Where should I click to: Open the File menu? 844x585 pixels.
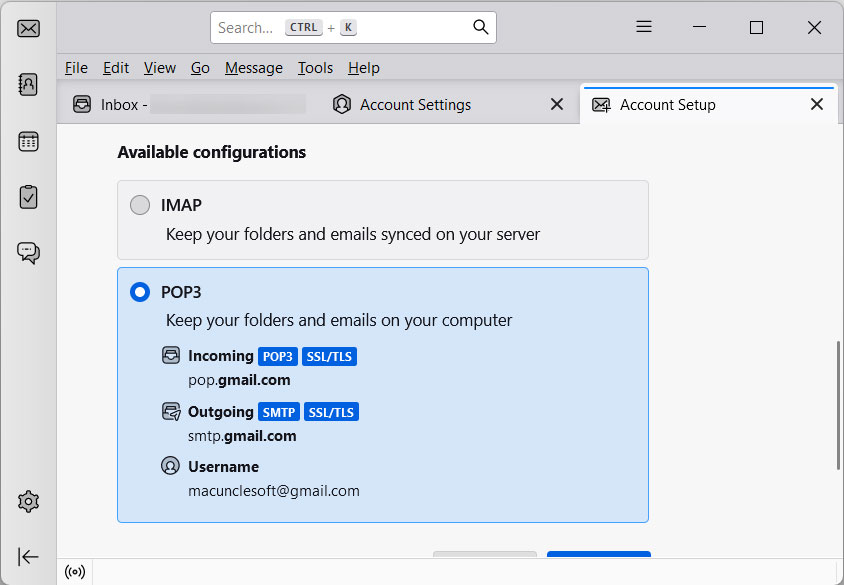click(x=76, y=68)
